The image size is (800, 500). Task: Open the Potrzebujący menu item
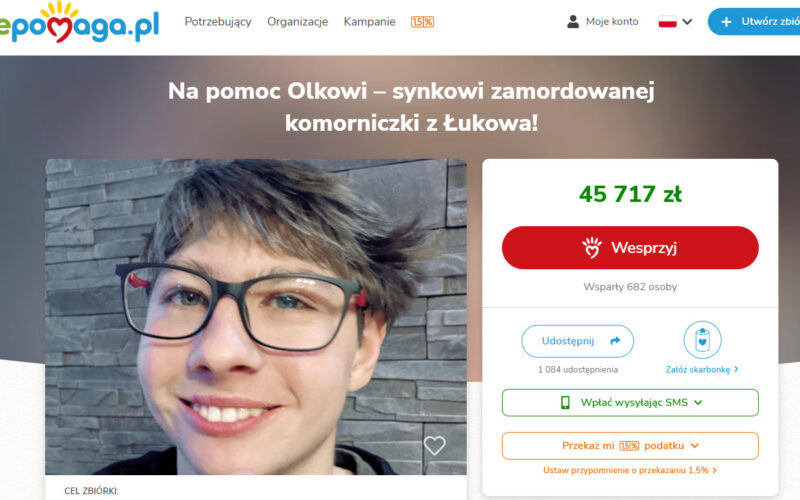pyautogui.click(x=218, y=21)
